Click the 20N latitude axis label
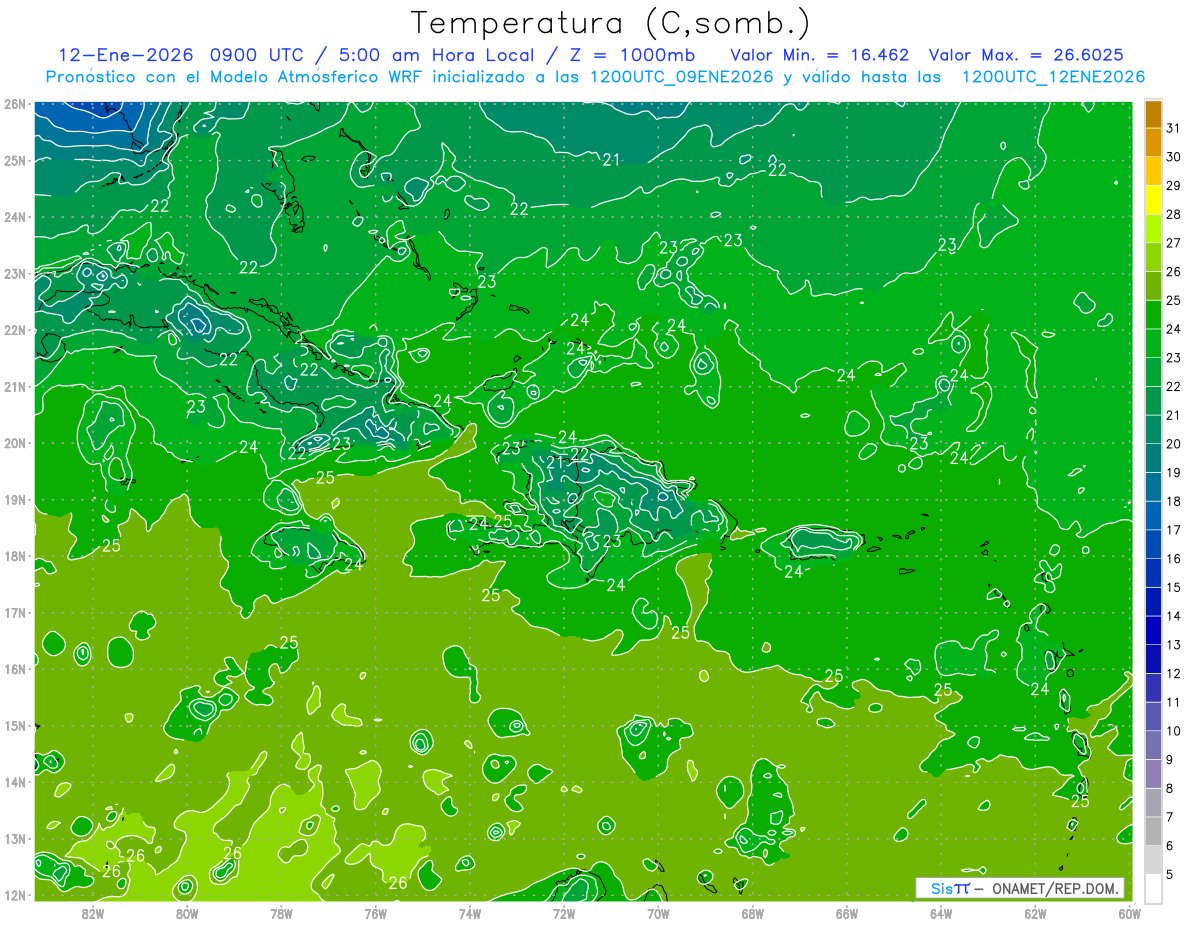 pyautogui.click(x=14, y=443)
